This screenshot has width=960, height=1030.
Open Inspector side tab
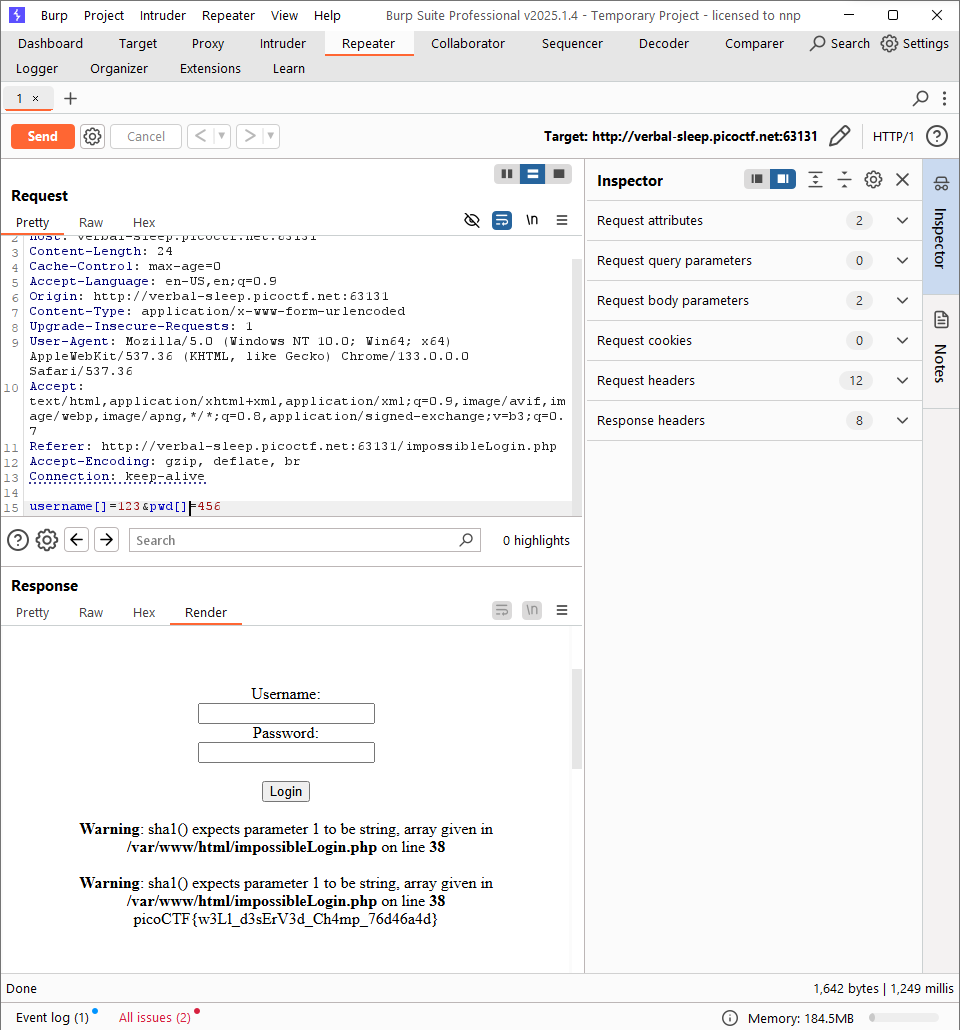point(941,226)
